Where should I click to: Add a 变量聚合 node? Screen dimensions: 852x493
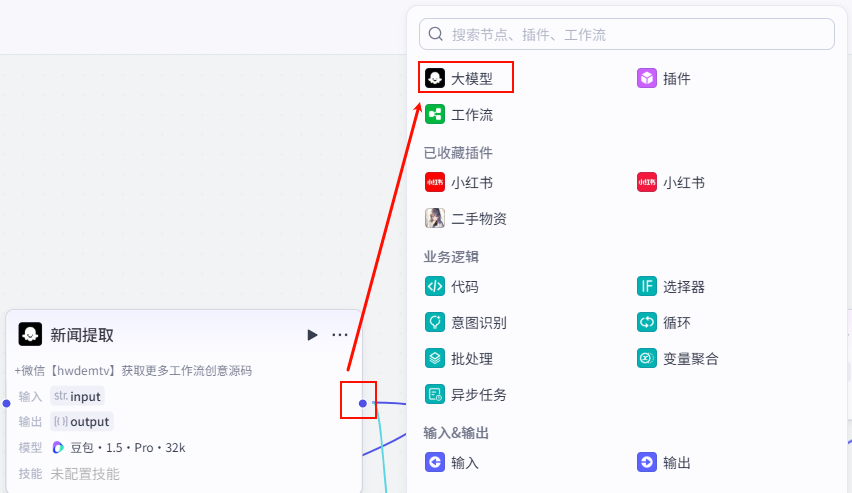[x=691, y=358]
